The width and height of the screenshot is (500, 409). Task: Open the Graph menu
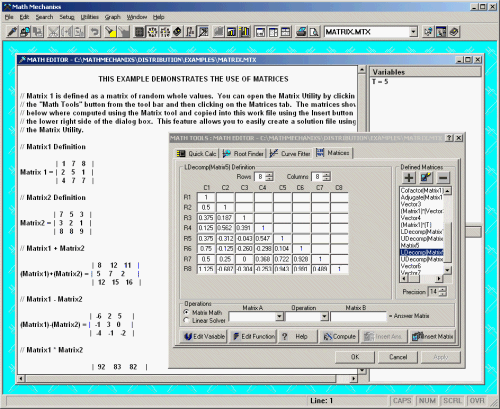(x=112, y=17)
